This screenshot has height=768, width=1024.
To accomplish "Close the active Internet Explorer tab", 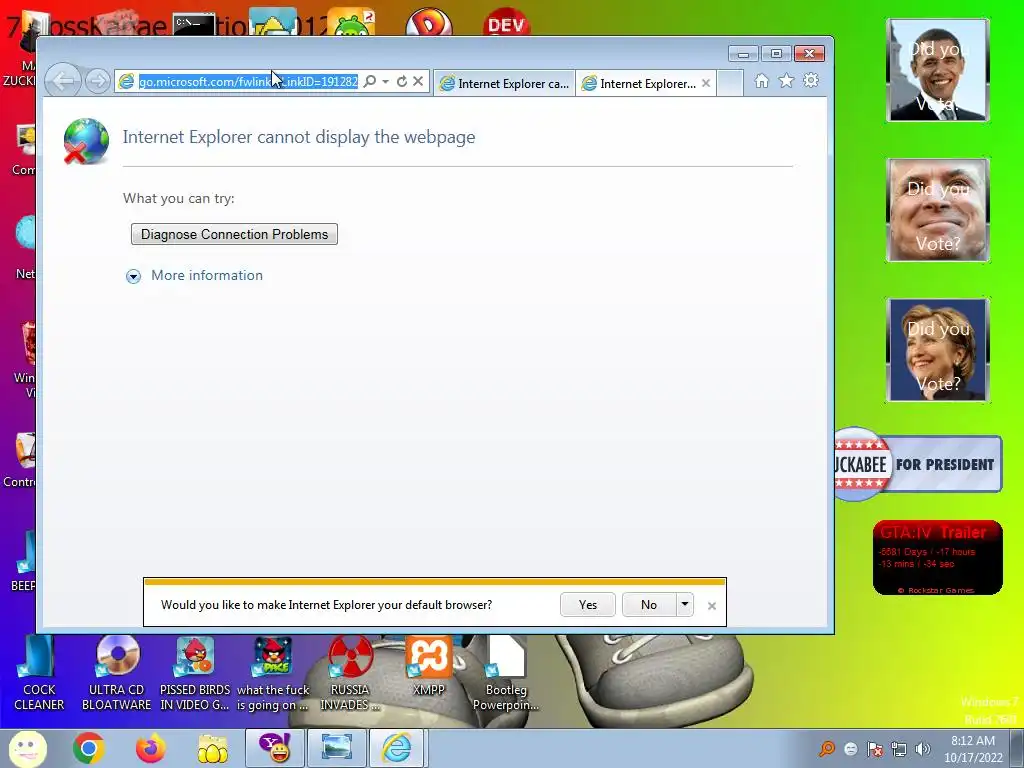I will (x=706, y=84).
